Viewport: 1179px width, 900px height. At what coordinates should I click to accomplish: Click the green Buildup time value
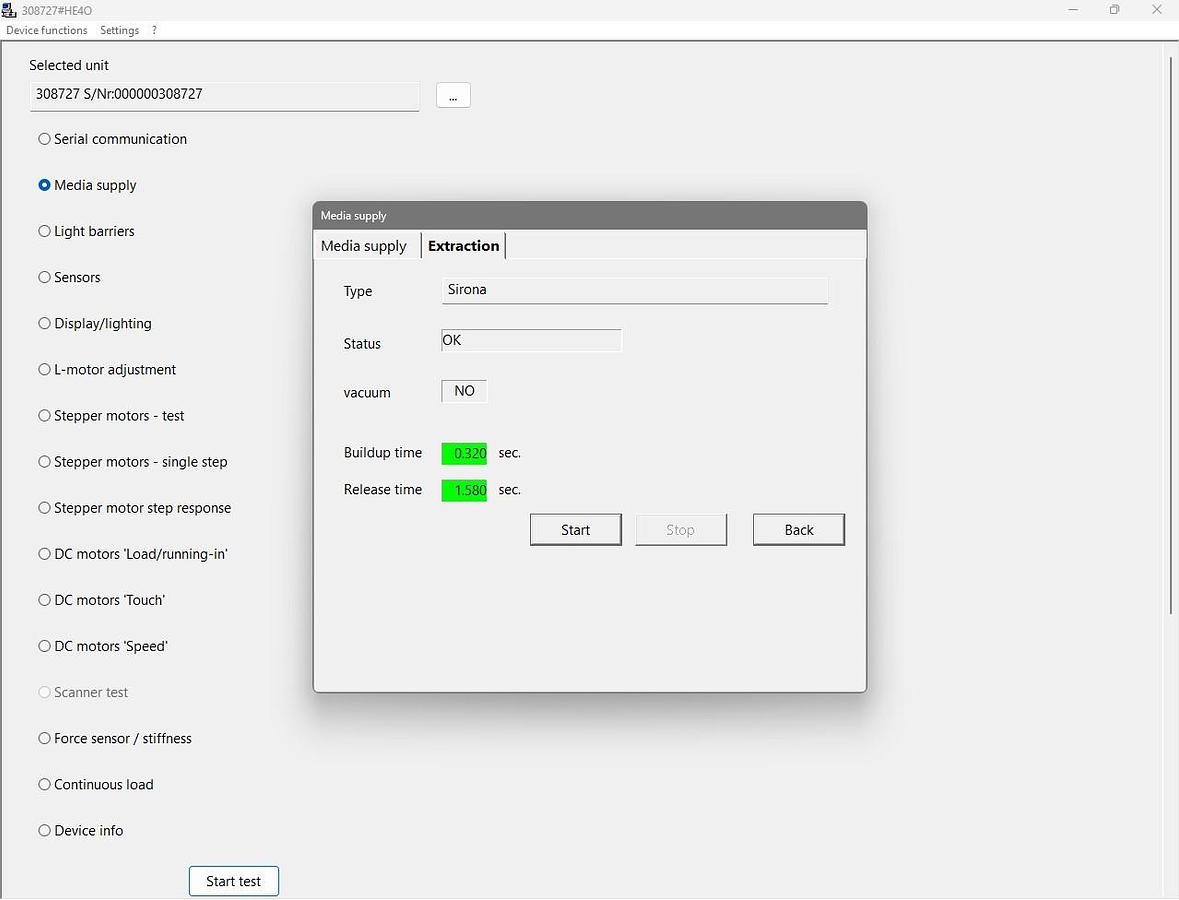point(464,453)
